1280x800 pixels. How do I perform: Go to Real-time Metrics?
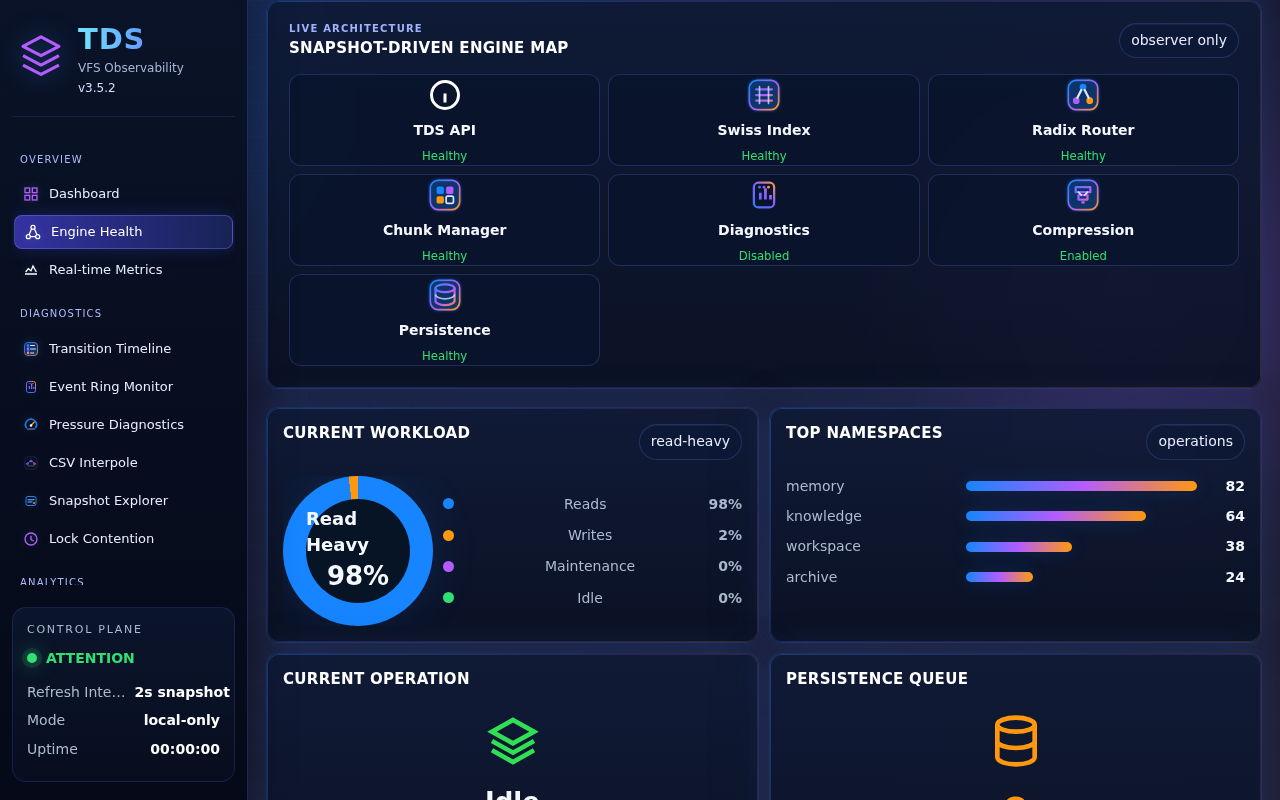tap(123, 270)
